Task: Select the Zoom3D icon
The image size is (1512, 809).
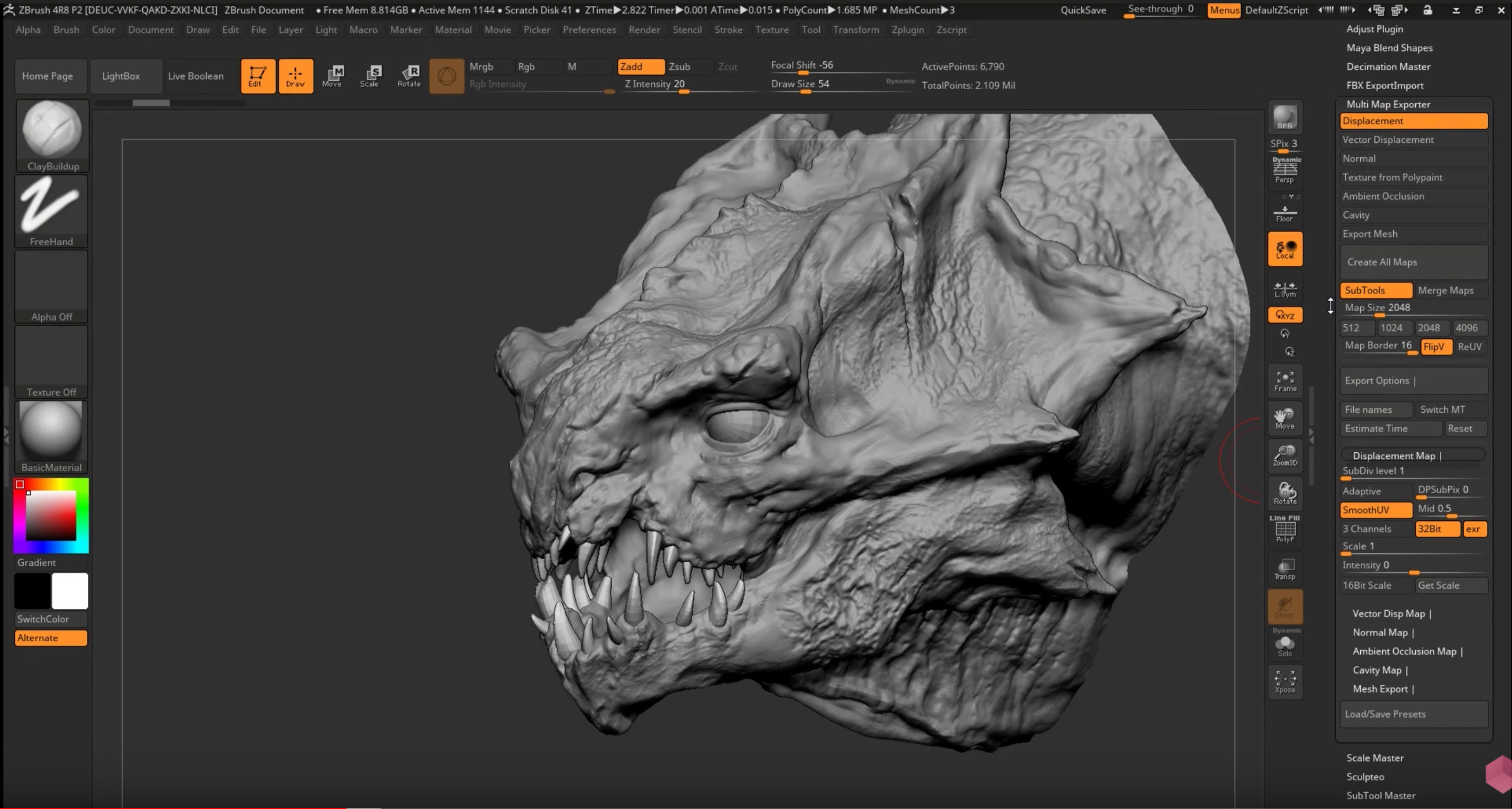Action: click(x=1285, y=455)
